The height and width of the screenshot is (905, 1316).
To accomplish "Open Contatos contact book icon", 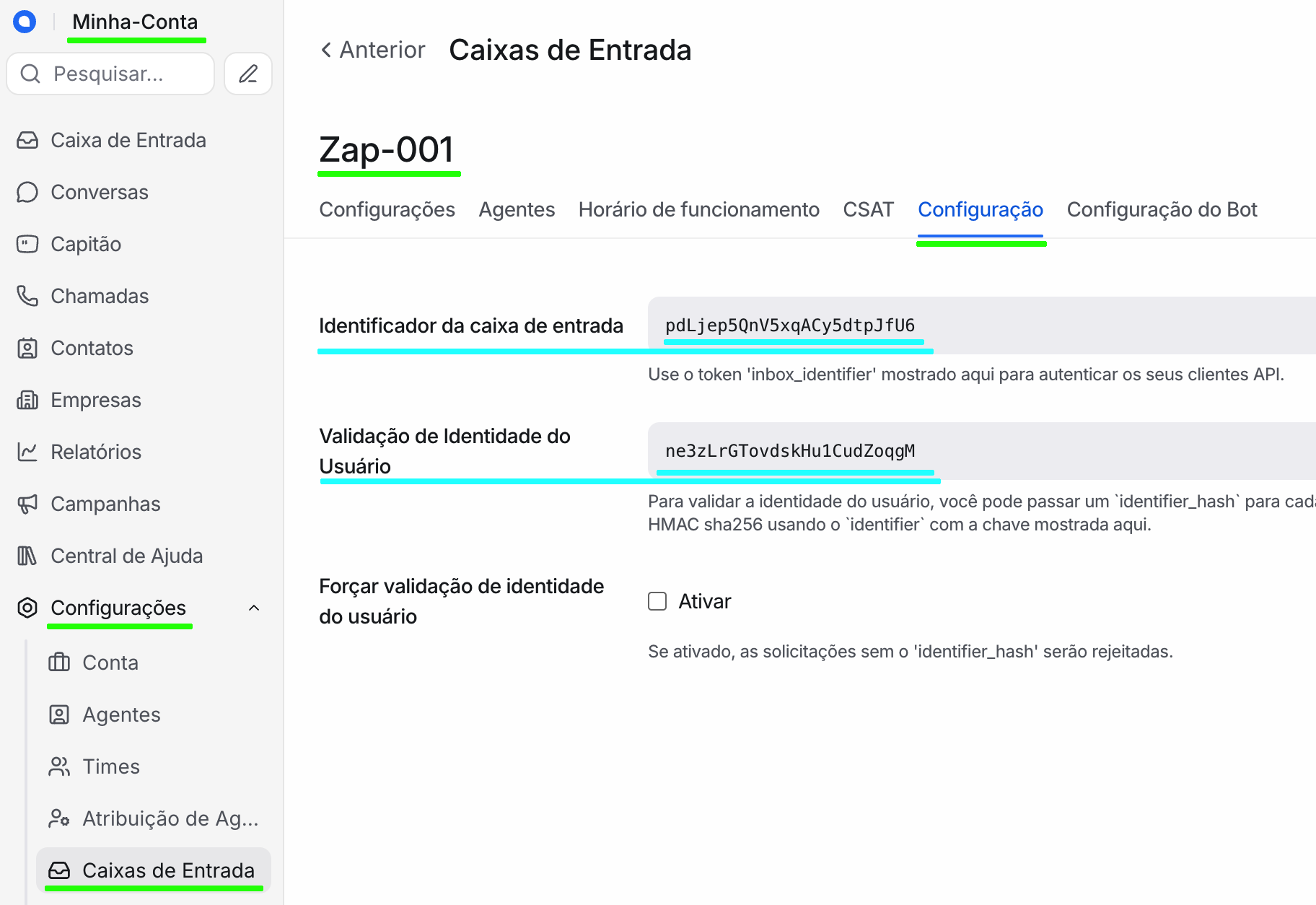I will tap(27, 348).
